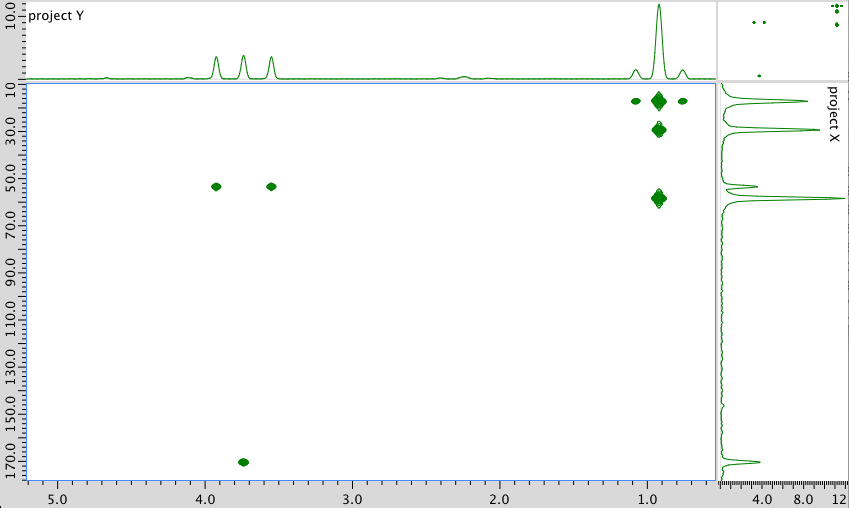This screenshot has width=849, height=508.
Task: Click the small cross peak at 1.08 ppm, 16 ppm
Action: tap(636, 101)
